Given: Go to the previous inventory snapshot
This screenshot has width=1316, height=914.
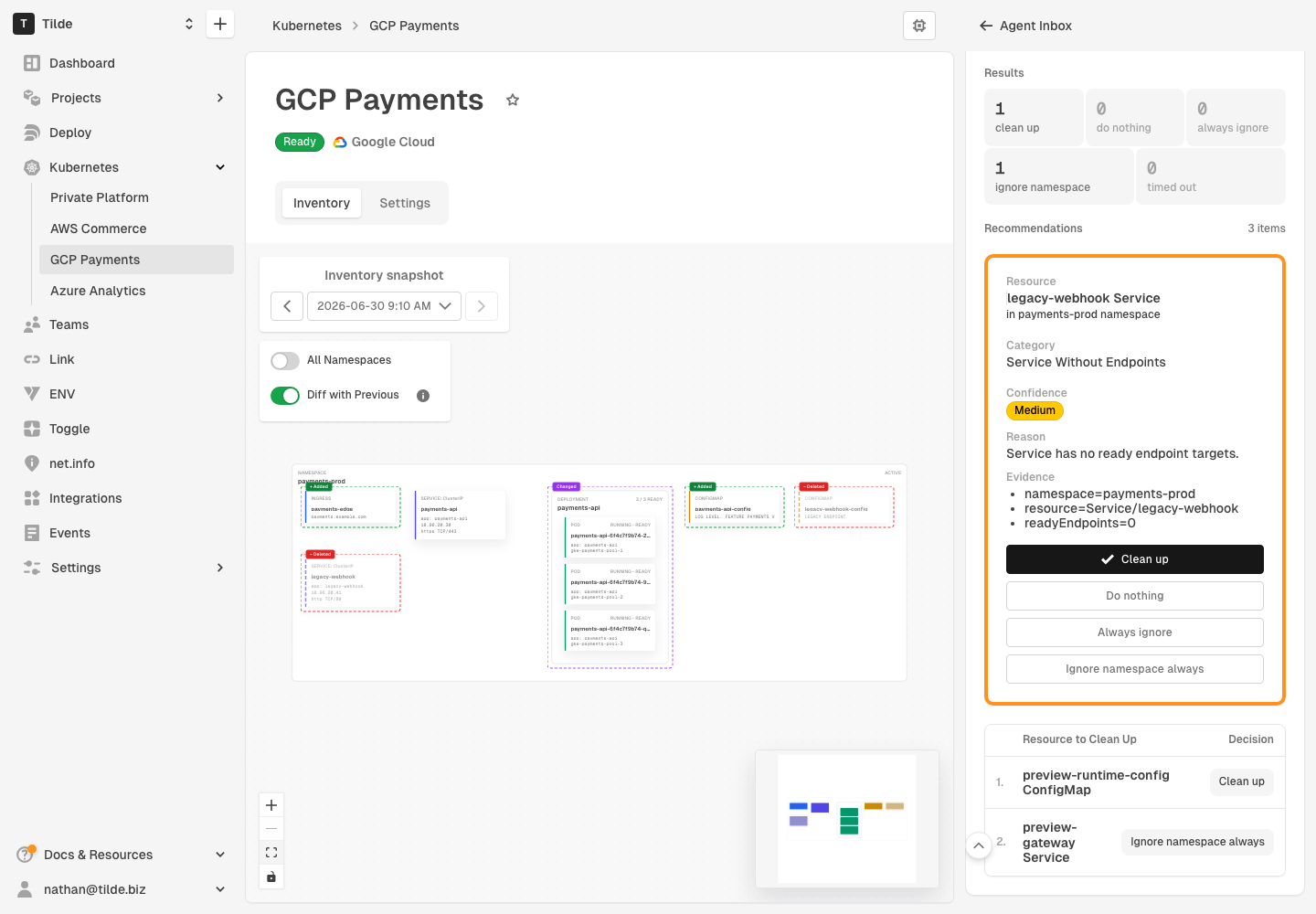Looking at the screenshot, I should (x=287, y=306).
